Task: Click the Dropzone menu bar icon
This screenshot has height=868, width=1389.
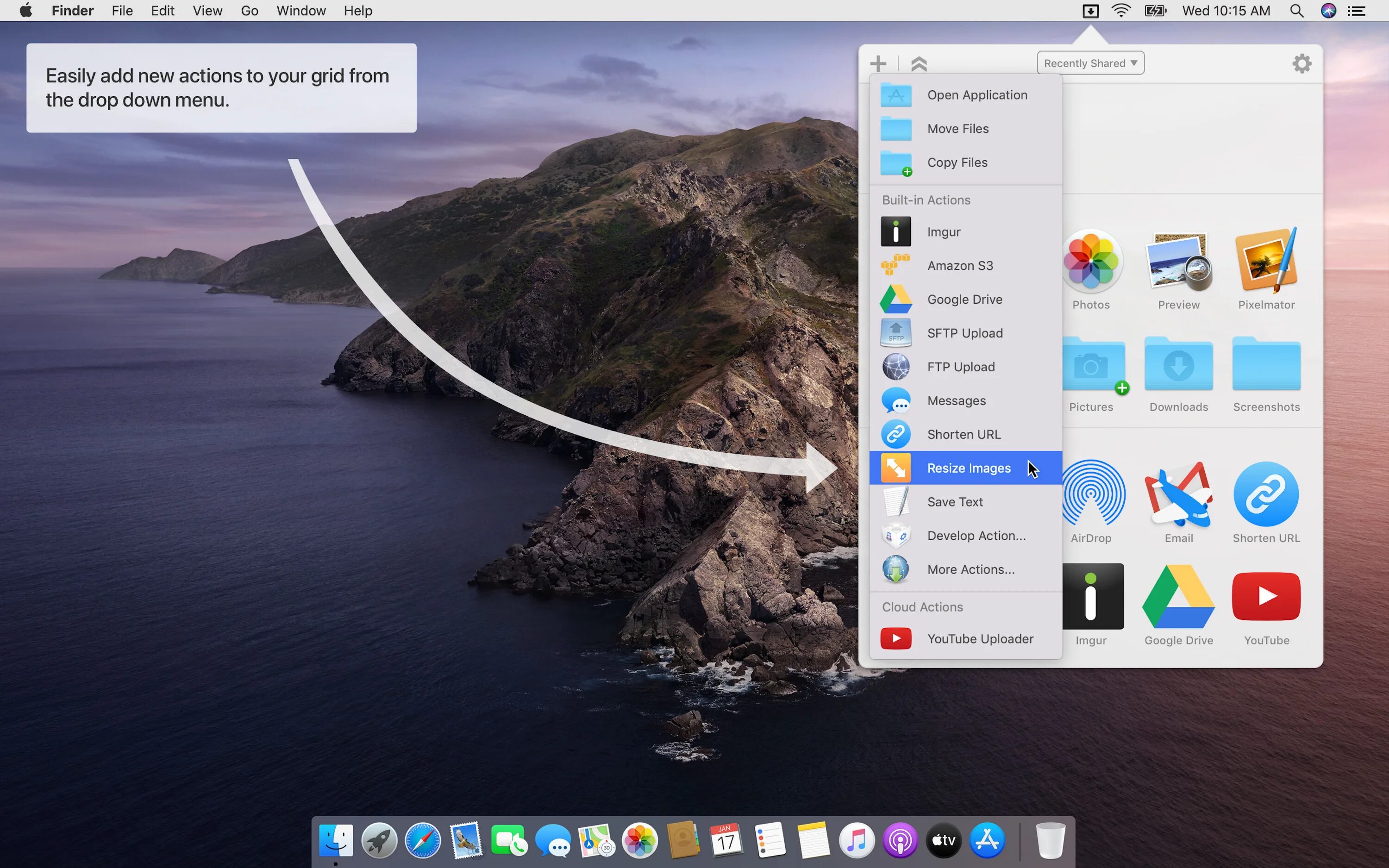Action: (1090, 11)
